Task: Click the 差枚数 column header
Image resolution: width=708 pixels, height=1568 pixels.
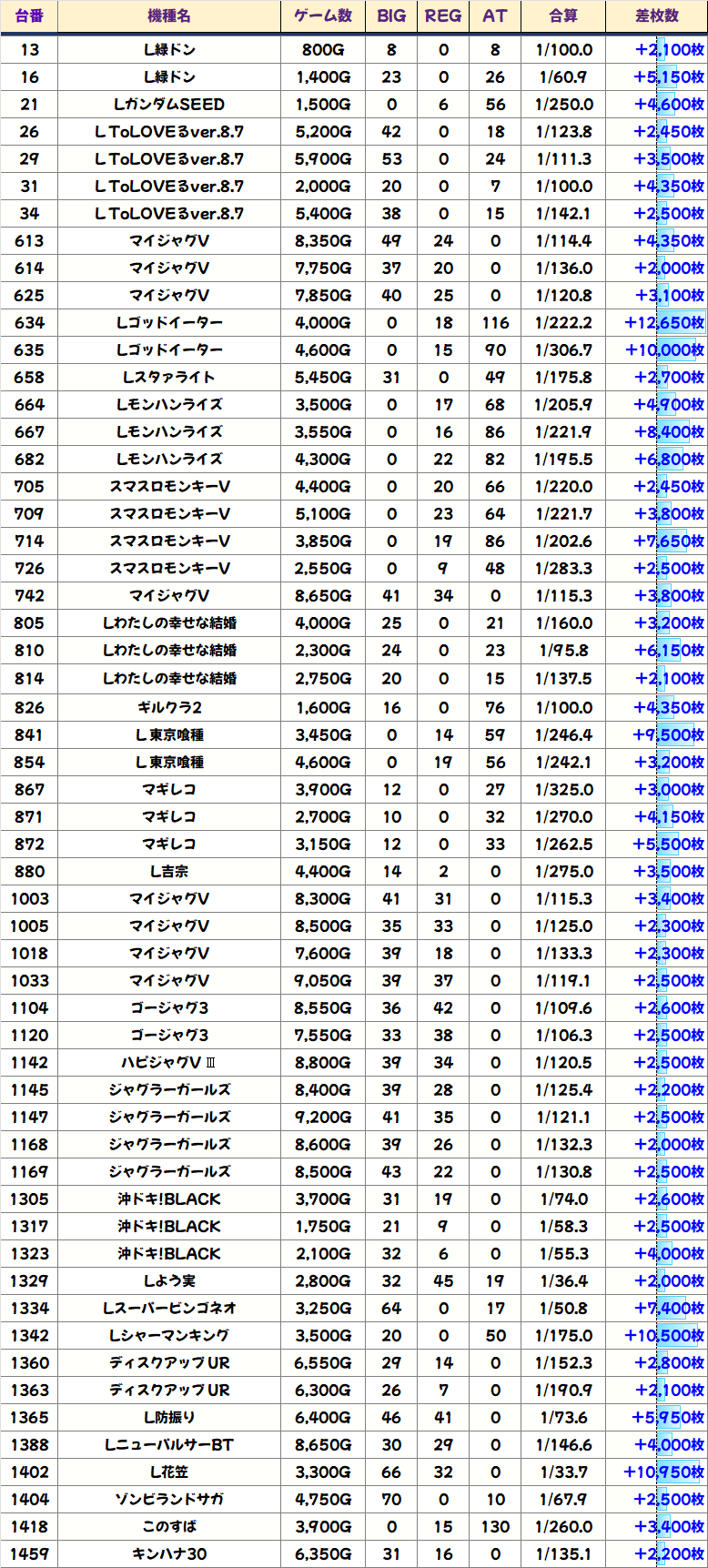Action: tap(657, 16)
